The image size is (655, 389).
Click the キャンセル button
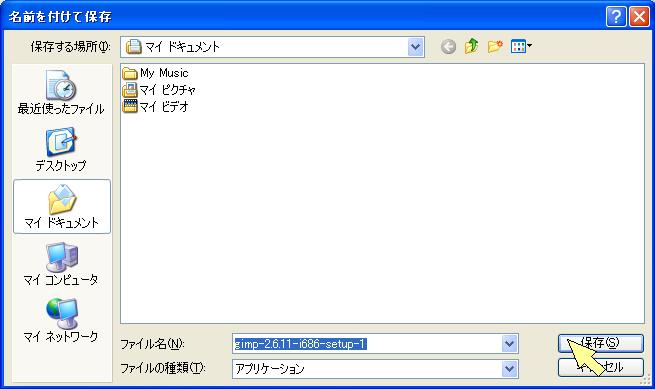(600, 367)
